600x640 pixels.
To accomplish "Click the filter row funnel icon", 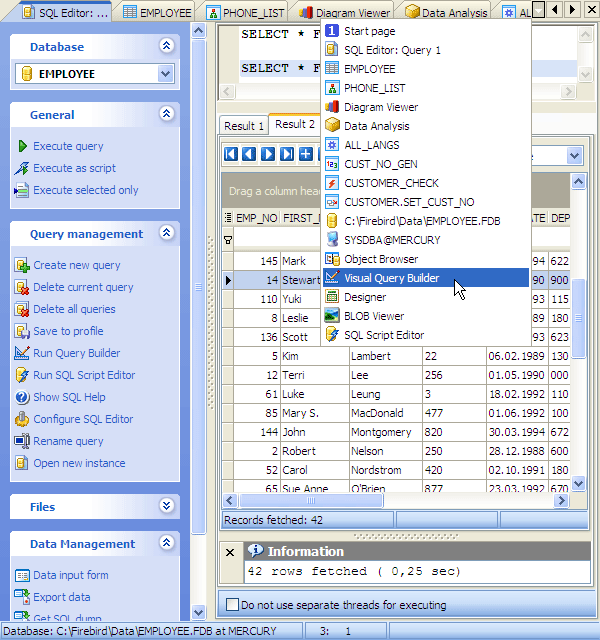I will coord(228,240).
